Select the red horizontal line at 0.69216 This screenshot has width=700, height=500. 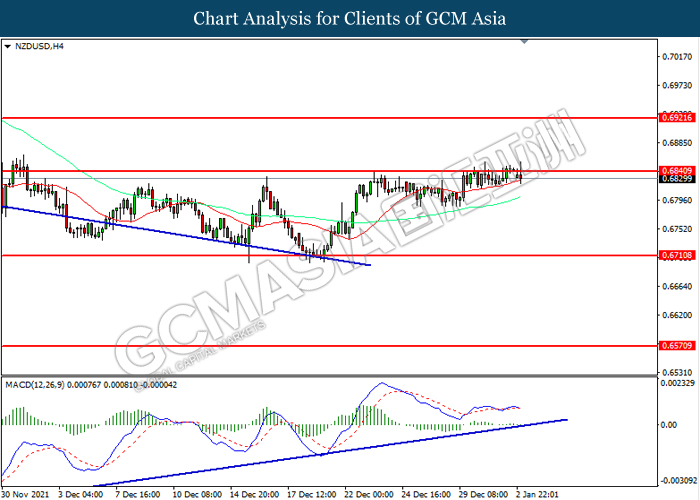click(329, 118)
